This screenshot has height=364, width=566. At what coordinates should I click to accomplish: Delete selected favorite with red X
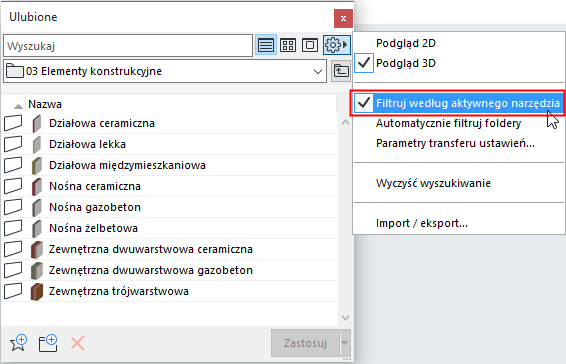tap(78, 343)
